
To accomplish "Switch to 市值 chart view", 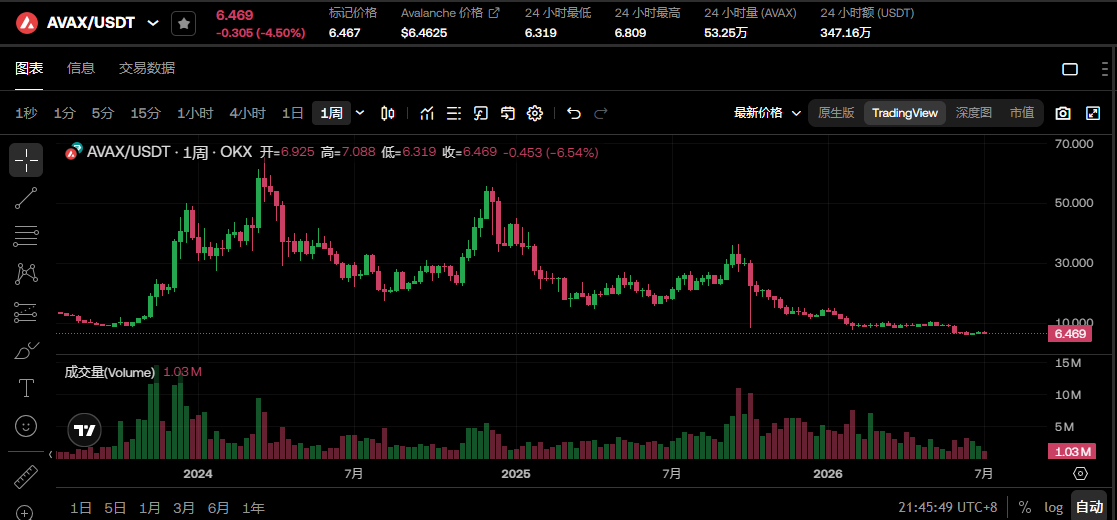I will click(1022, 113).
